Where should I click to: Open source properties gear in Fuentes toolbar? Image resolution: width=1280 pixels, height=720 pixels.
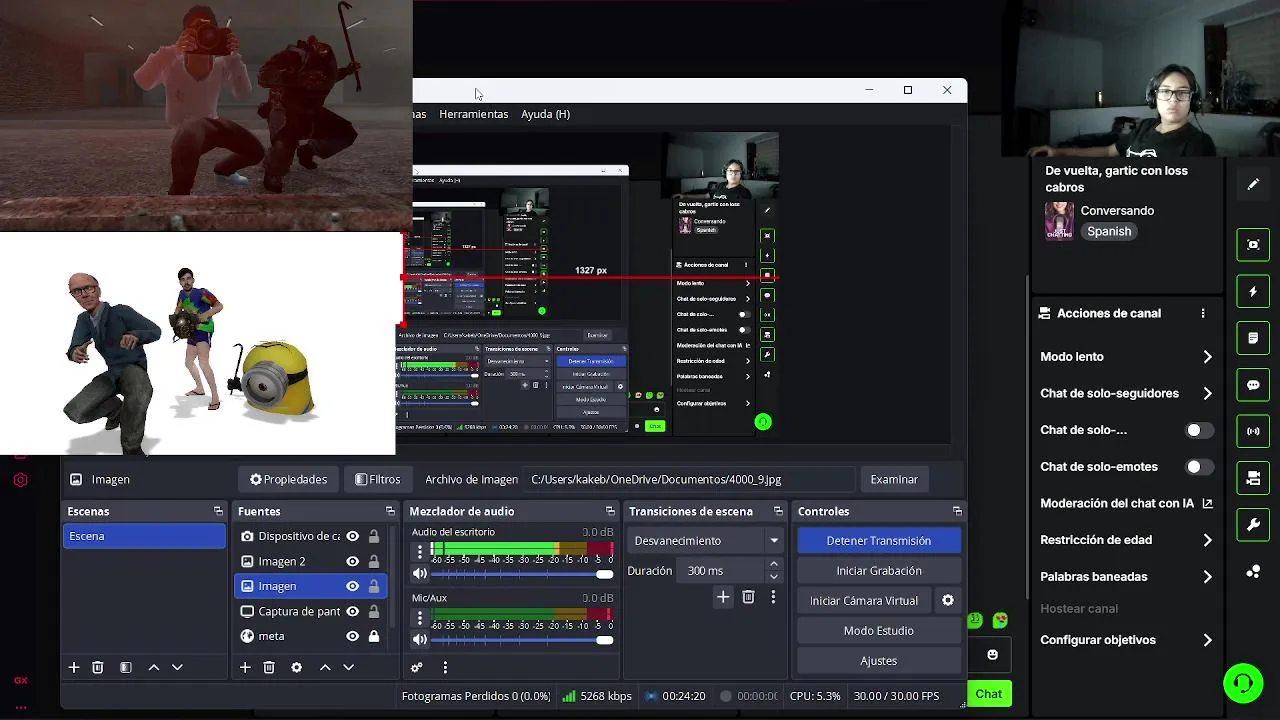tap(296, 667)
